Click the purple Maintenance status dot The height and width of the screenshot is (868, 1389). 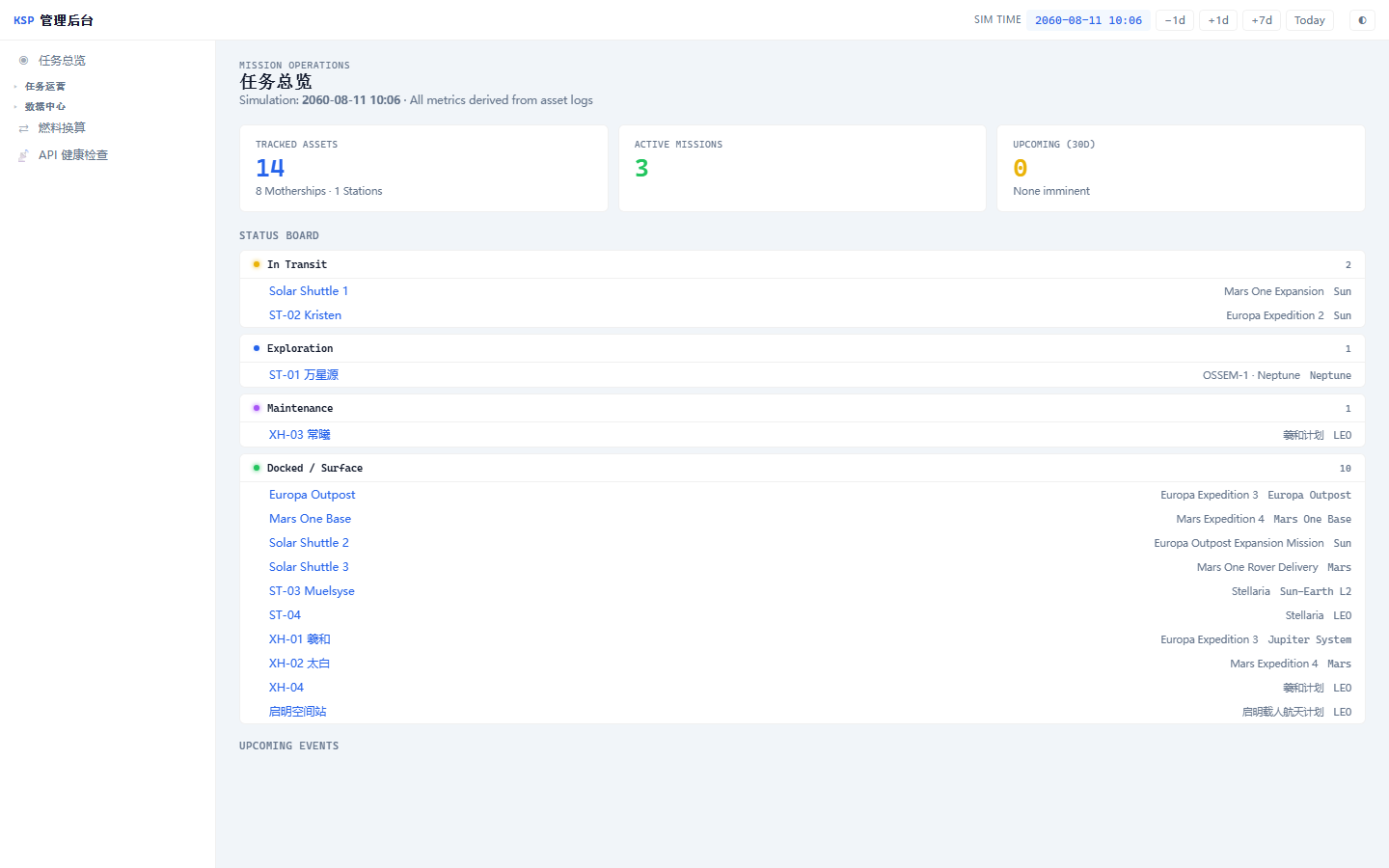coord(257,408)
